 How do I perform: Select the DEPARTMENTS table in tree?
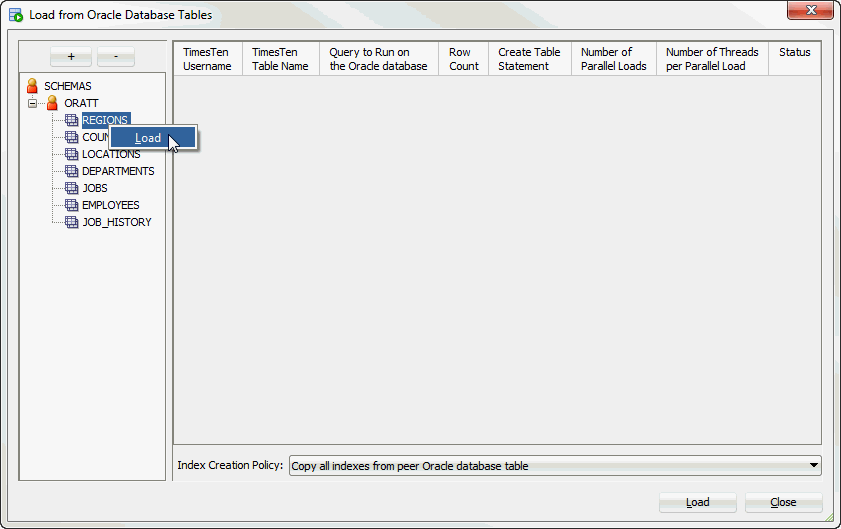[118, 171]
